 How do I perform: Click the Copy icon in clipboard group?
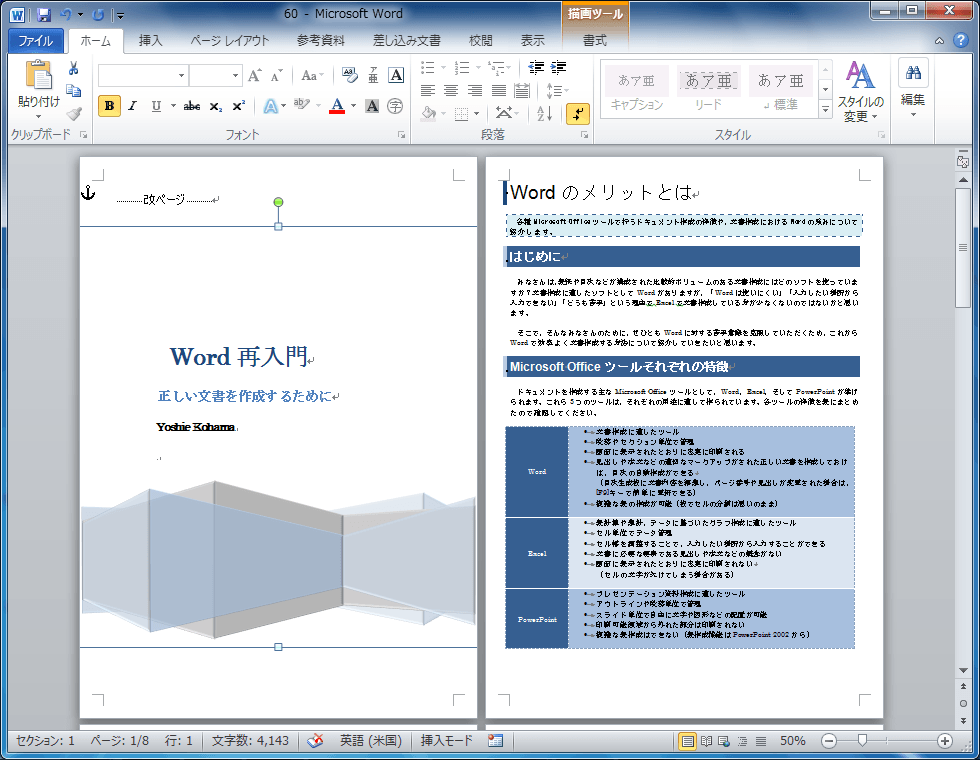coord(73,91)
